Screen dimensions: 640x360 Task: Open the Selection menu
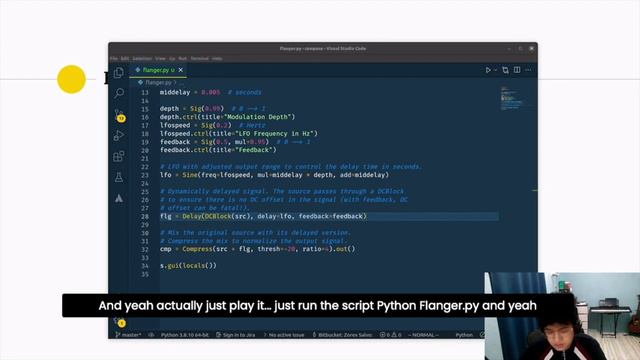[142, 58]
